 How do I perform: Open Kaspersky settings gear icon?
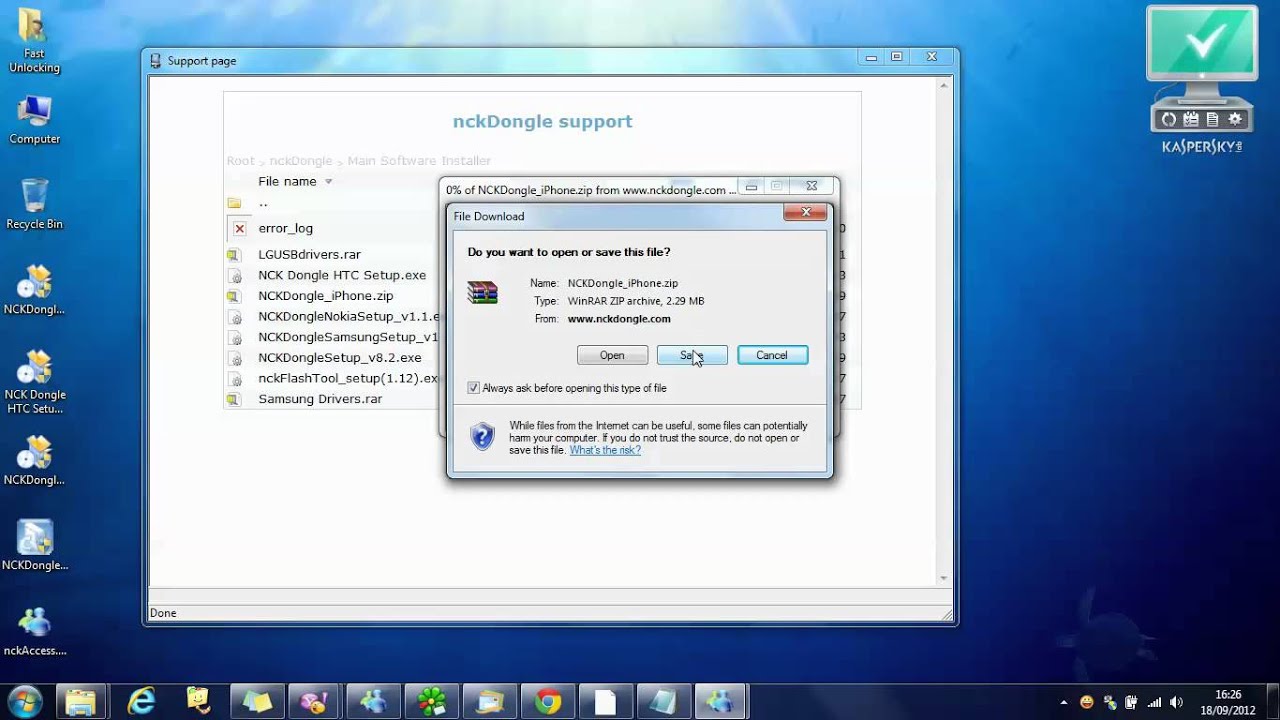1235,120
